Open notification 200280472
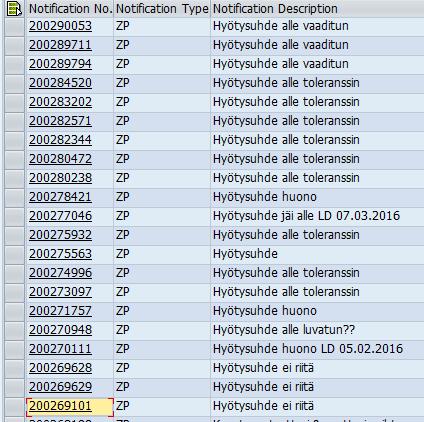 tap(60, 159)
